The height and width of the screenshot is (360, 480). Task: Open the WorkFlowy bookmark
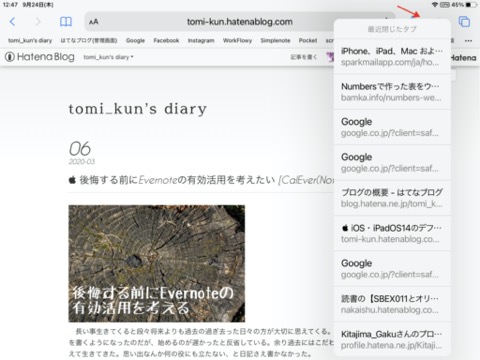tap(237, 41)
